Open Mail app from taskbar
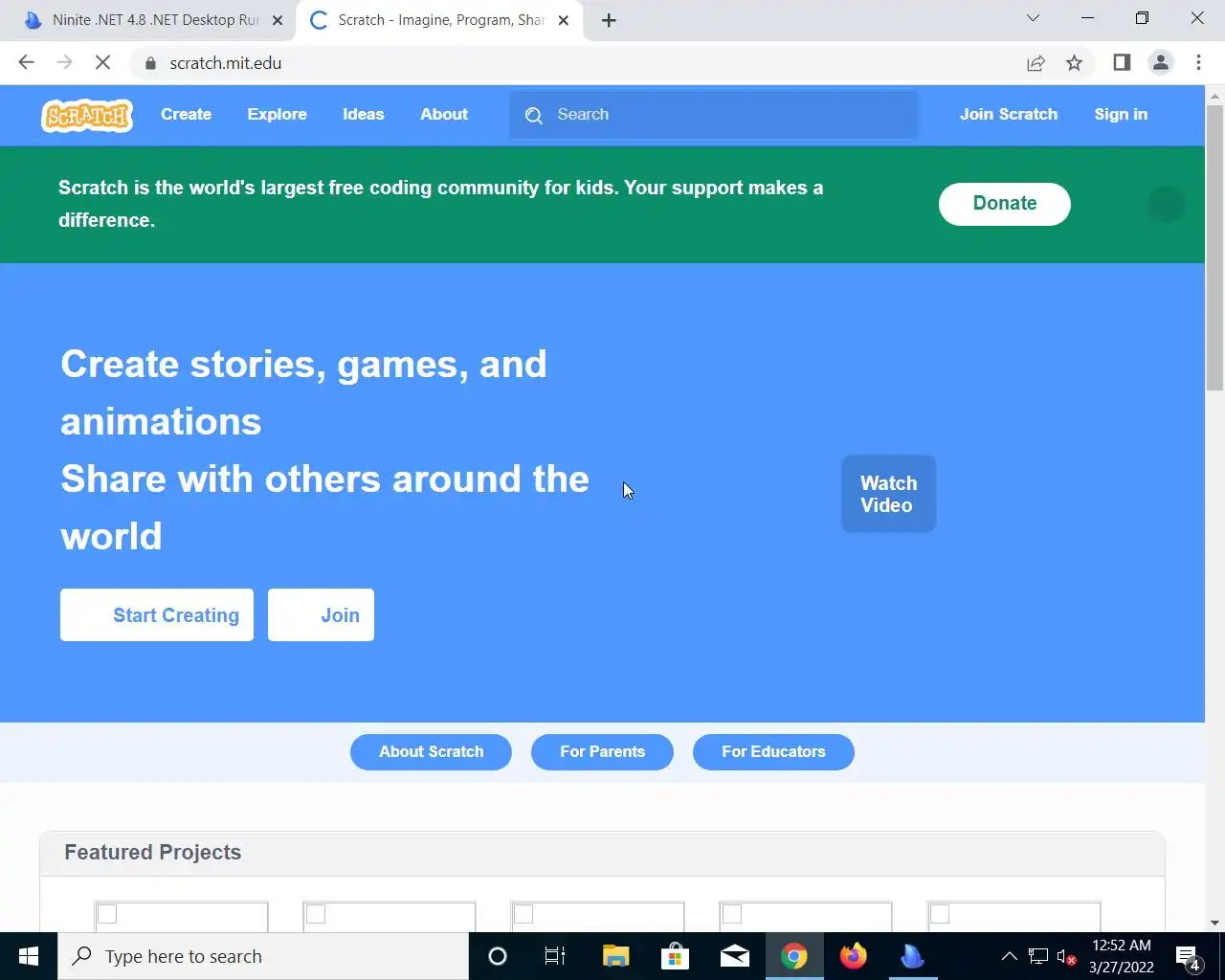Screen dimensions: 1225x980 click(734, 956)
